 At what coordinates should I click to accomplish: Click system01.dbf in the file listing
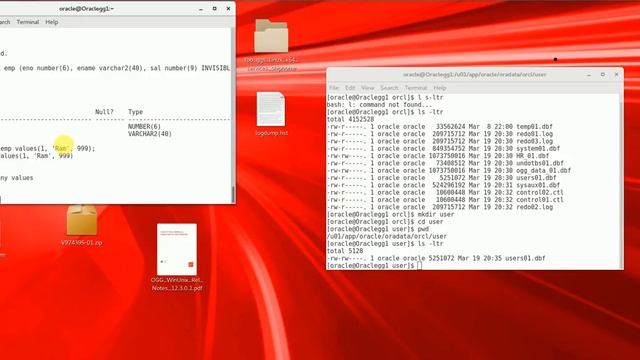(x=538, y=149)
